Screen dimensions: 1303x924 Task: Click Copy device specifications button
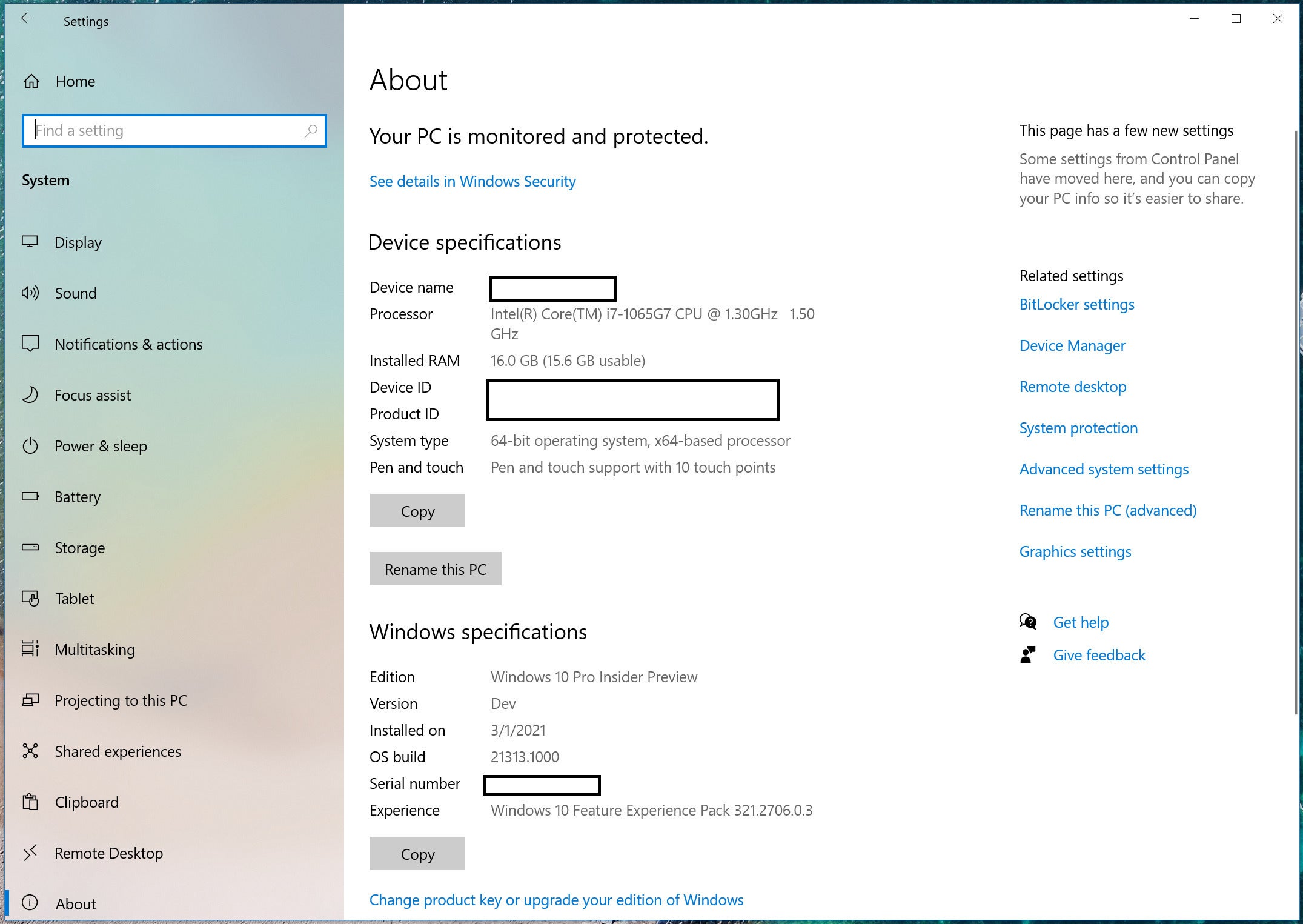pos(418,510)
